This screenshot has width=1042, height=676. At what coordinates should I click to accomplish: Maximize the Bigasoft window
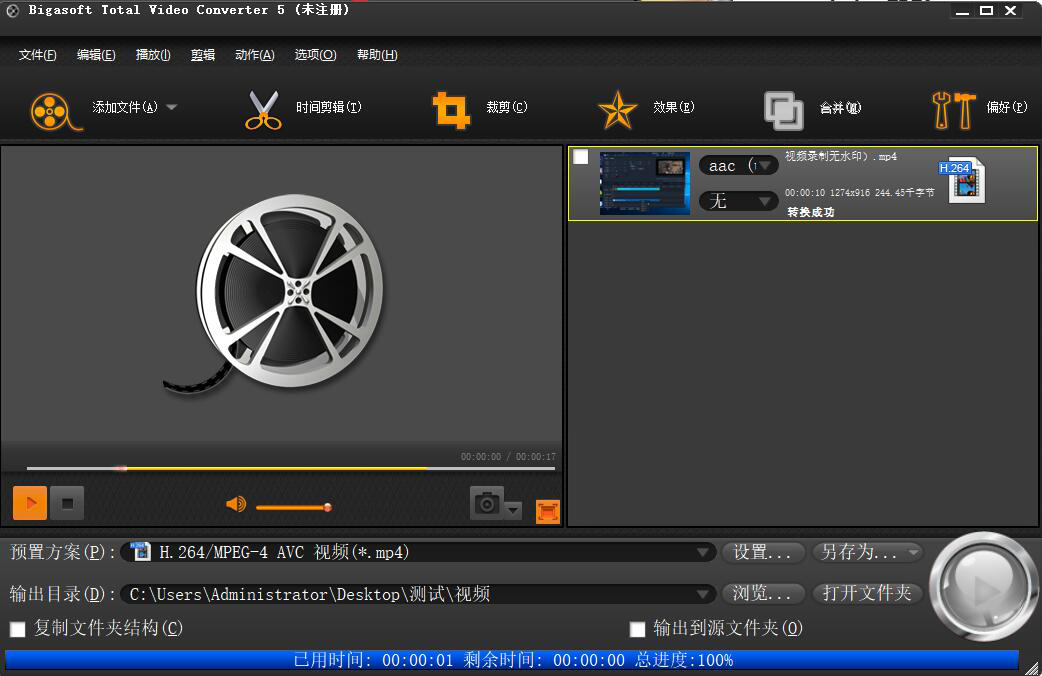click(x=987, y=11)
